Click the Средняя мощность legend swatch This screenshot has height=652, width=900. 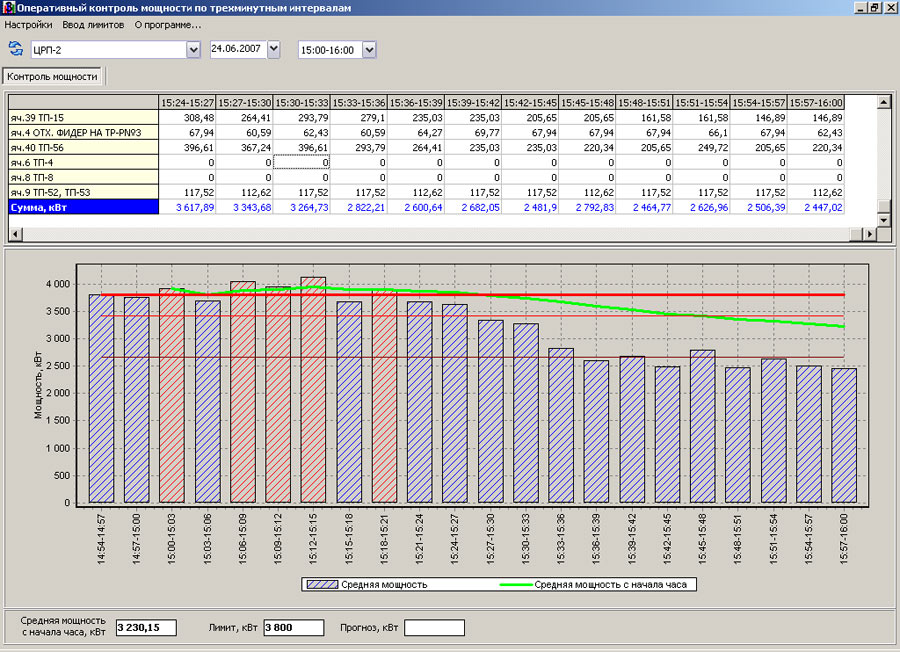321,584
